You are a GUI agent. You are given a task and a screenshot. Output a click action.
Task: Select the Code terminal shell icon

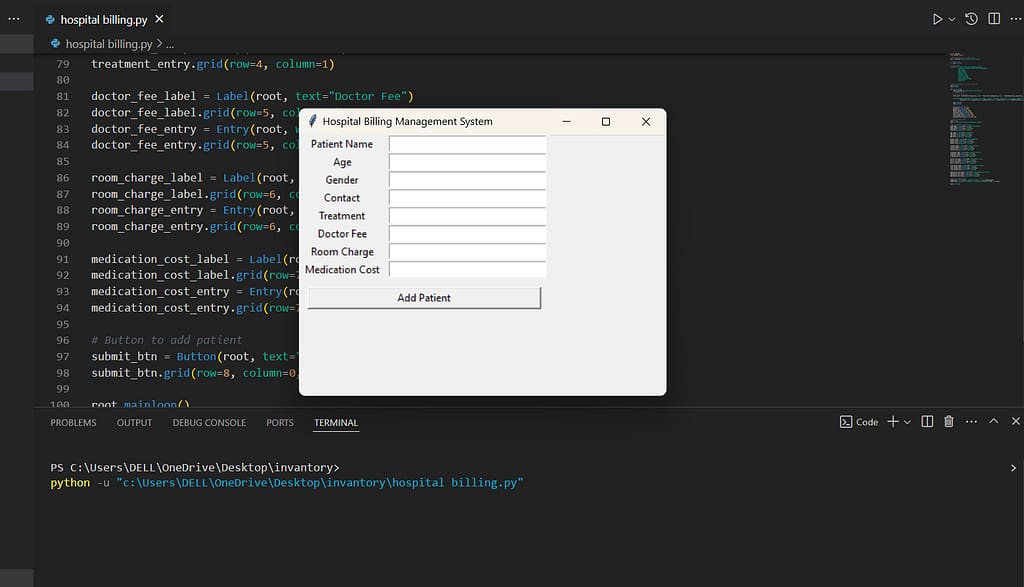tap(847, 421)
